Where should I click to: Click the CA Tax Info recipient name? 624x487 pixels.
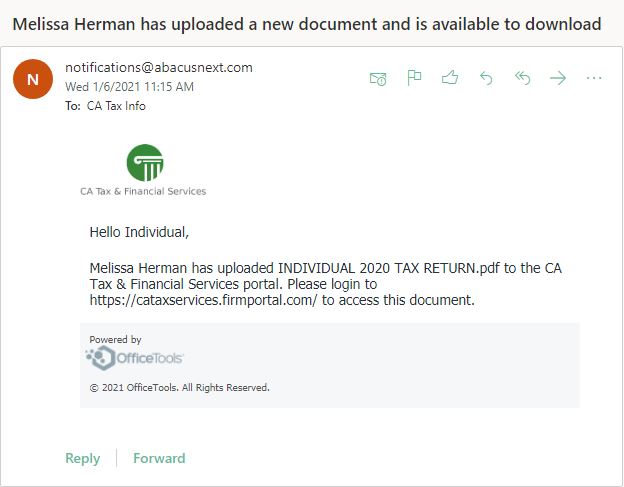coord(116,106)
